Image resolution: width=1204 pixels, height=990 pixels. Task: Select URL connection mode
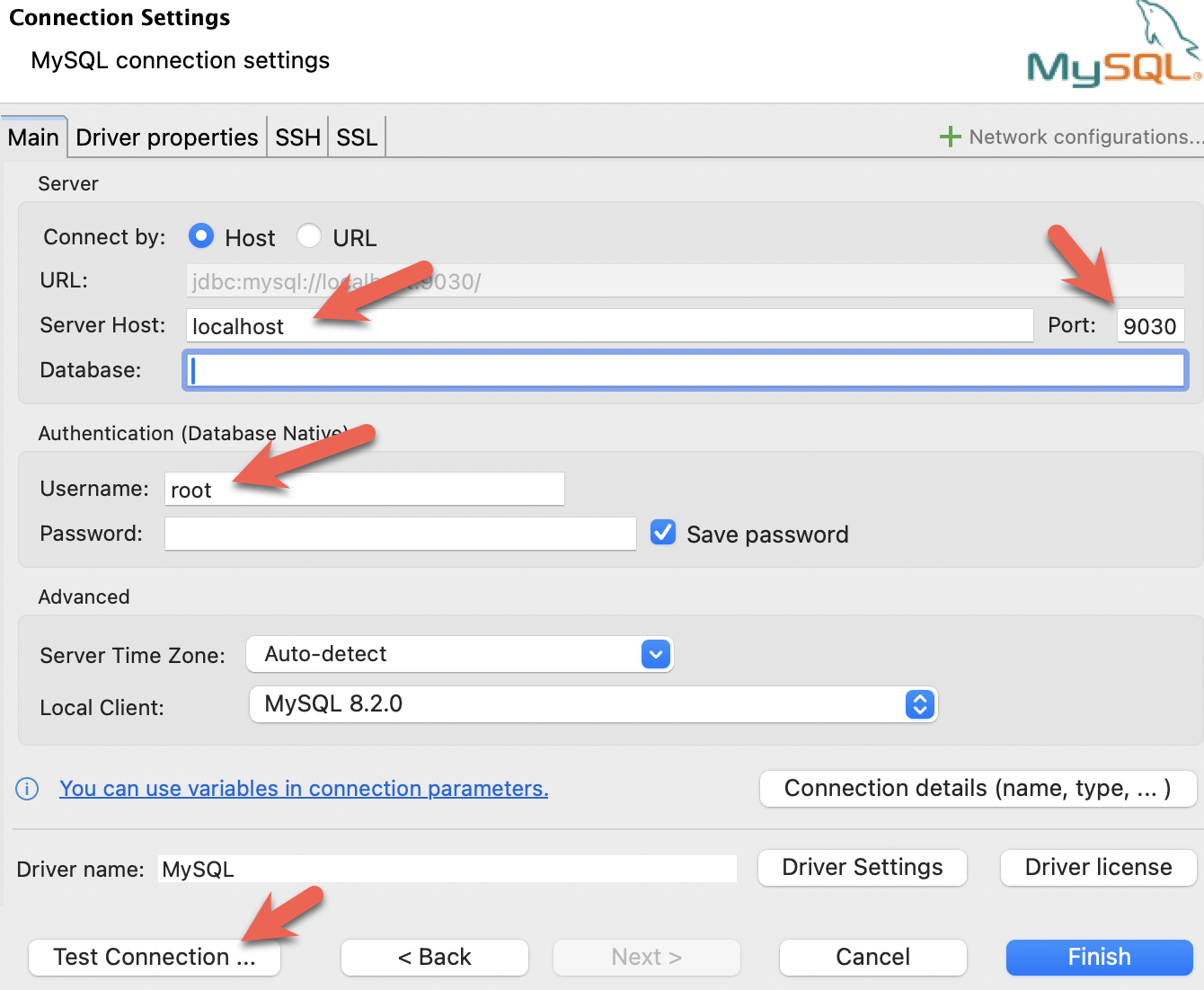coord(309,235)
